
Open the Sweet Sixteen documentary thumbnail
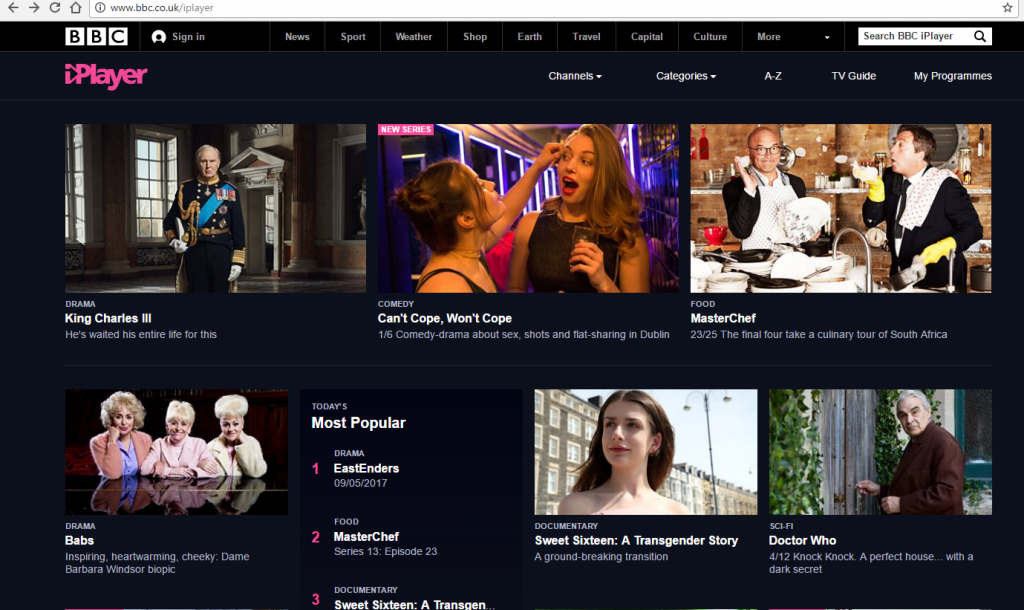pos(646,452)
